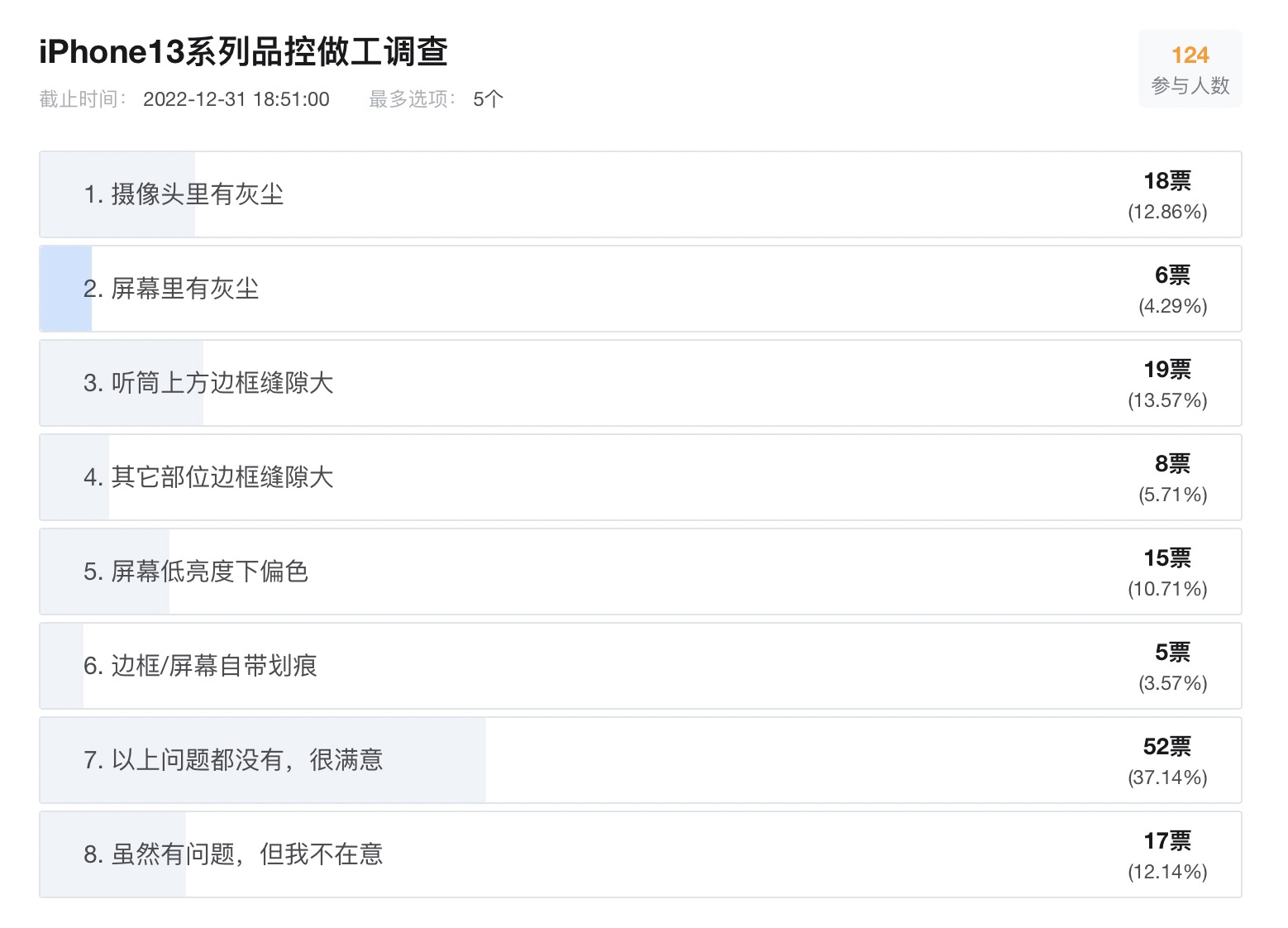Click the 6票 vote count of option 2
This screenshot has height=928, width=1288.
click(x=1173, y=275)
